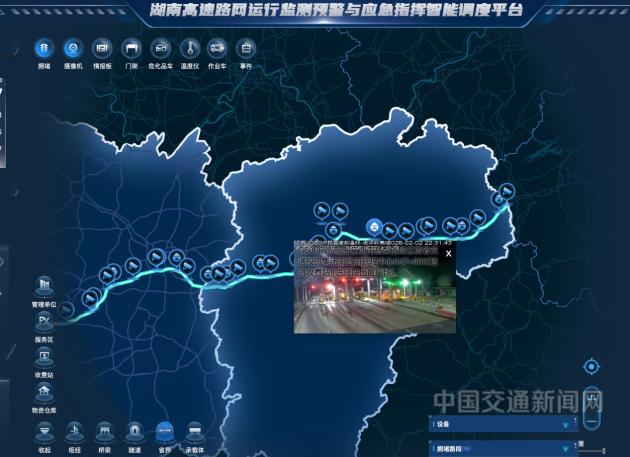This screenshot has height=457, width=630.
Task: Open the 事件 events icon
Action: (x=246, y=48)
